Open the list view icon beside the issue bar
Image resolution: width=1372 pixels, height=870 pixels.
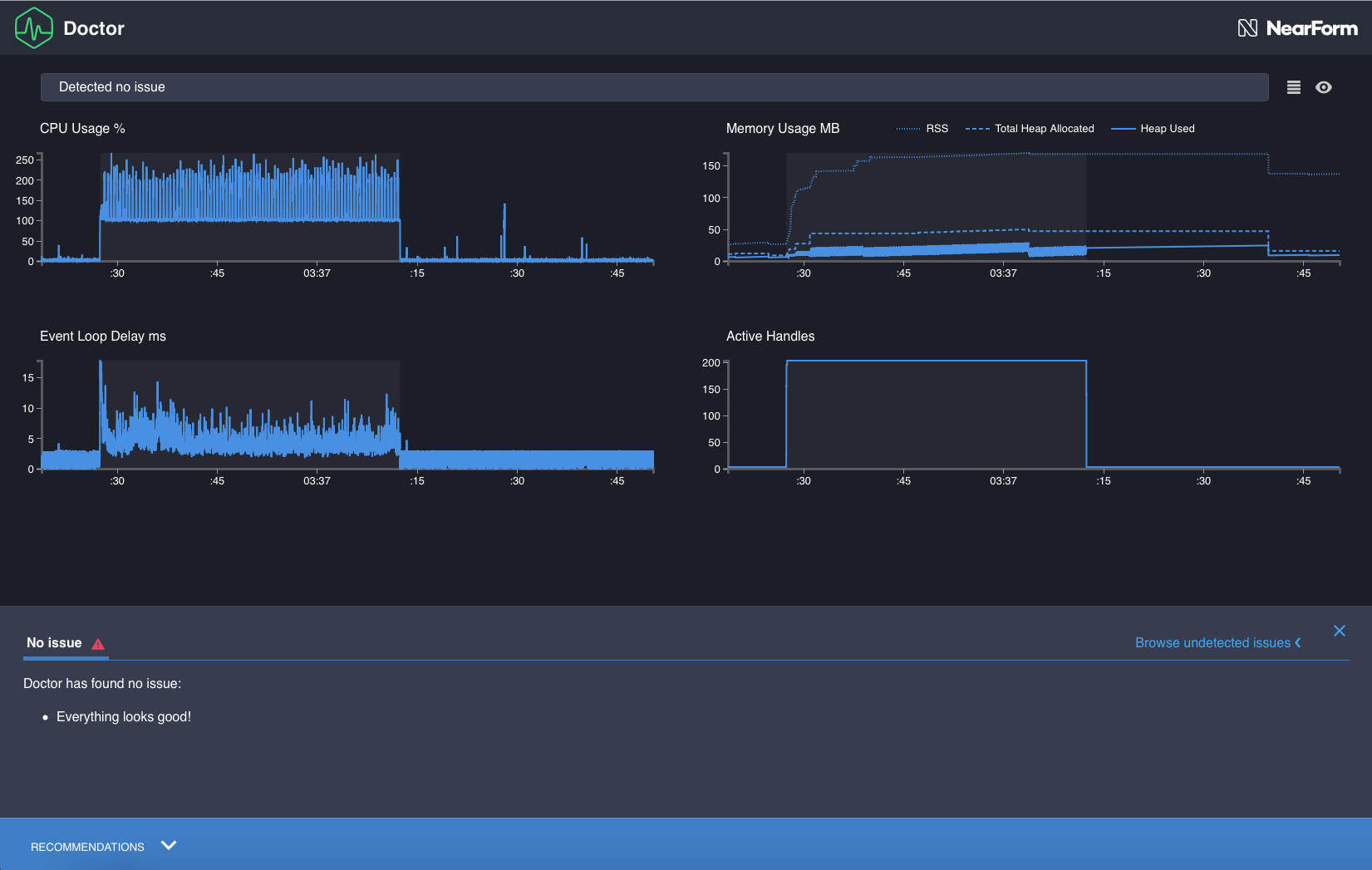pyautogui.click(x=1293, y=86)
